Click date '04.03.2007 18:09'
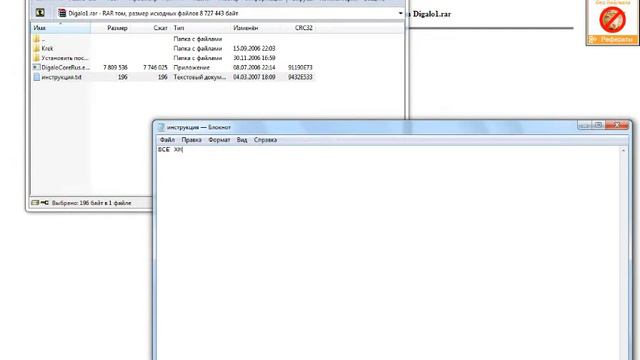This screenshot has width=640, height=360. click(254, 77)
